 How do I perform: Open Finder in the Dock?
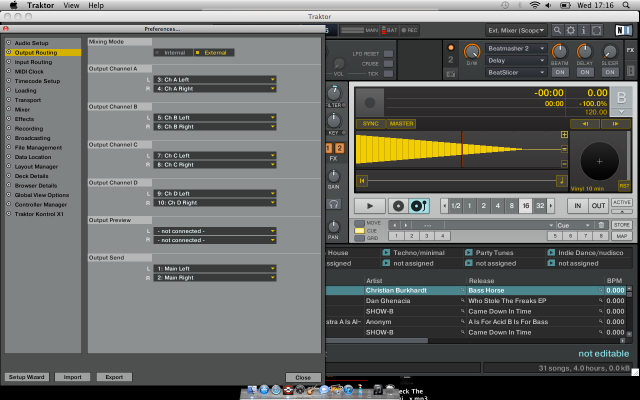point(252,390)
